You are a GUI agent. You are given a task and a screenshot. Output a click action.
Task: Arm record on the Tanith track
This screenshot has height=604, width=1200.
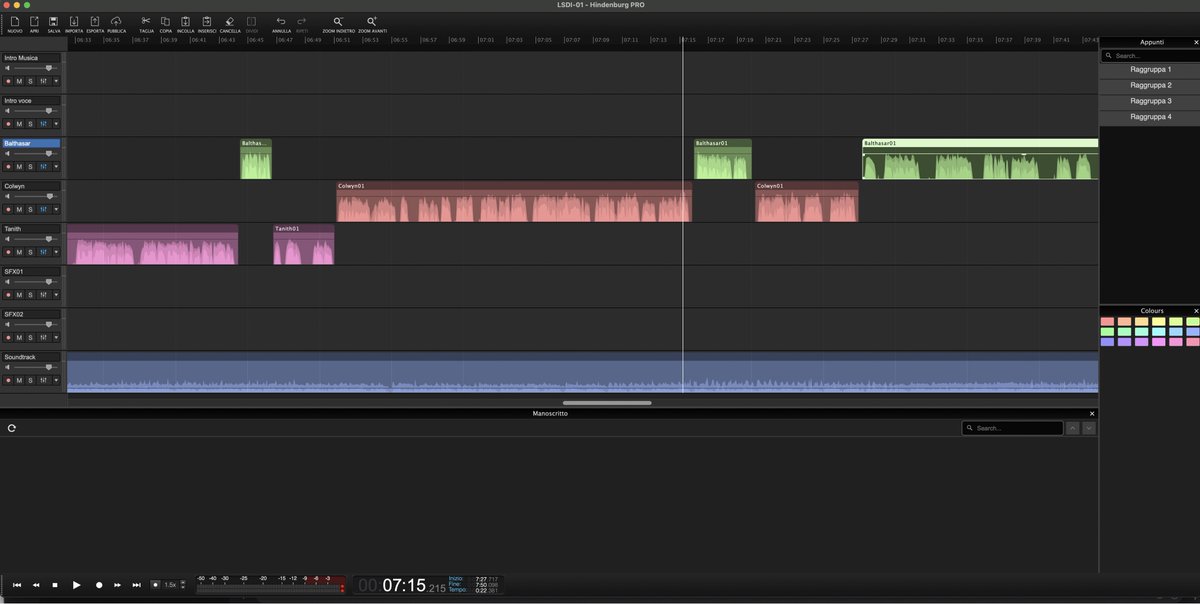tap(7, 252)
